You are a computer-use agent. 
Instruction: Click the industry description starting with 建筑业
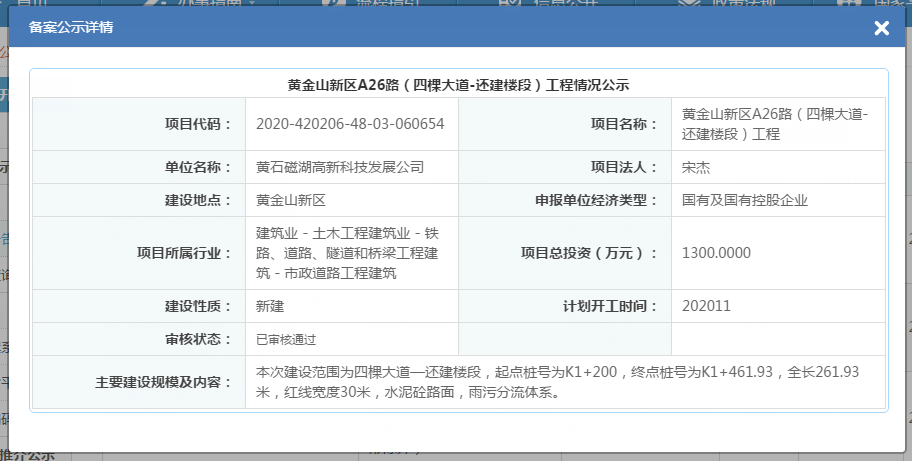[346, 253]
